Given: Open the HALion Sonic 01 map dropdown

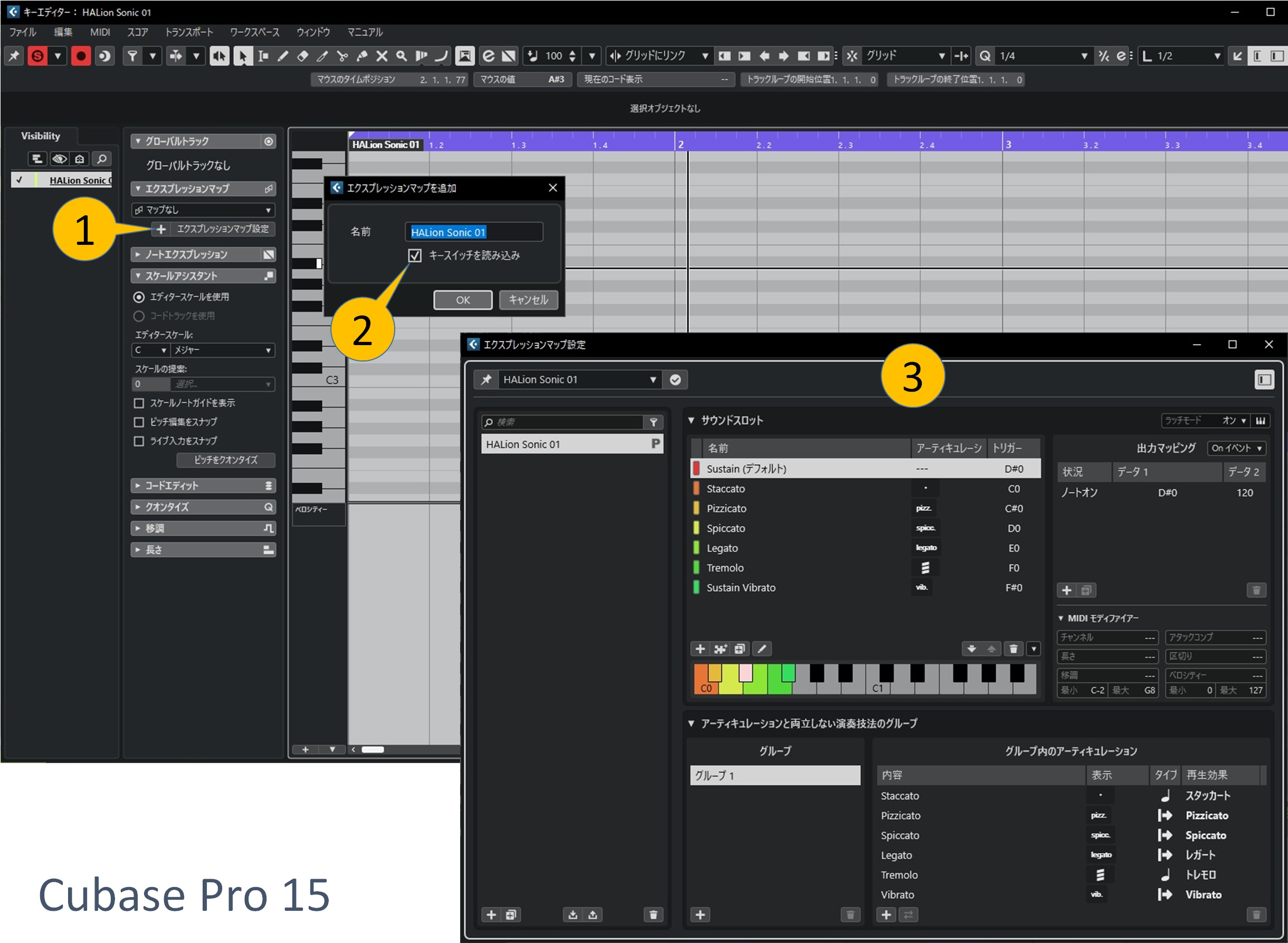Looking at the screenshot, I should tap(652, 379).
